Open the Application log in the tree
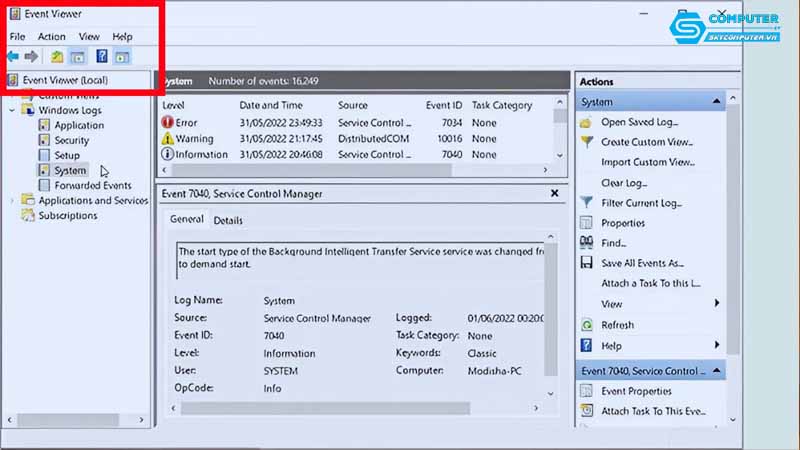 tap(78, 126)
